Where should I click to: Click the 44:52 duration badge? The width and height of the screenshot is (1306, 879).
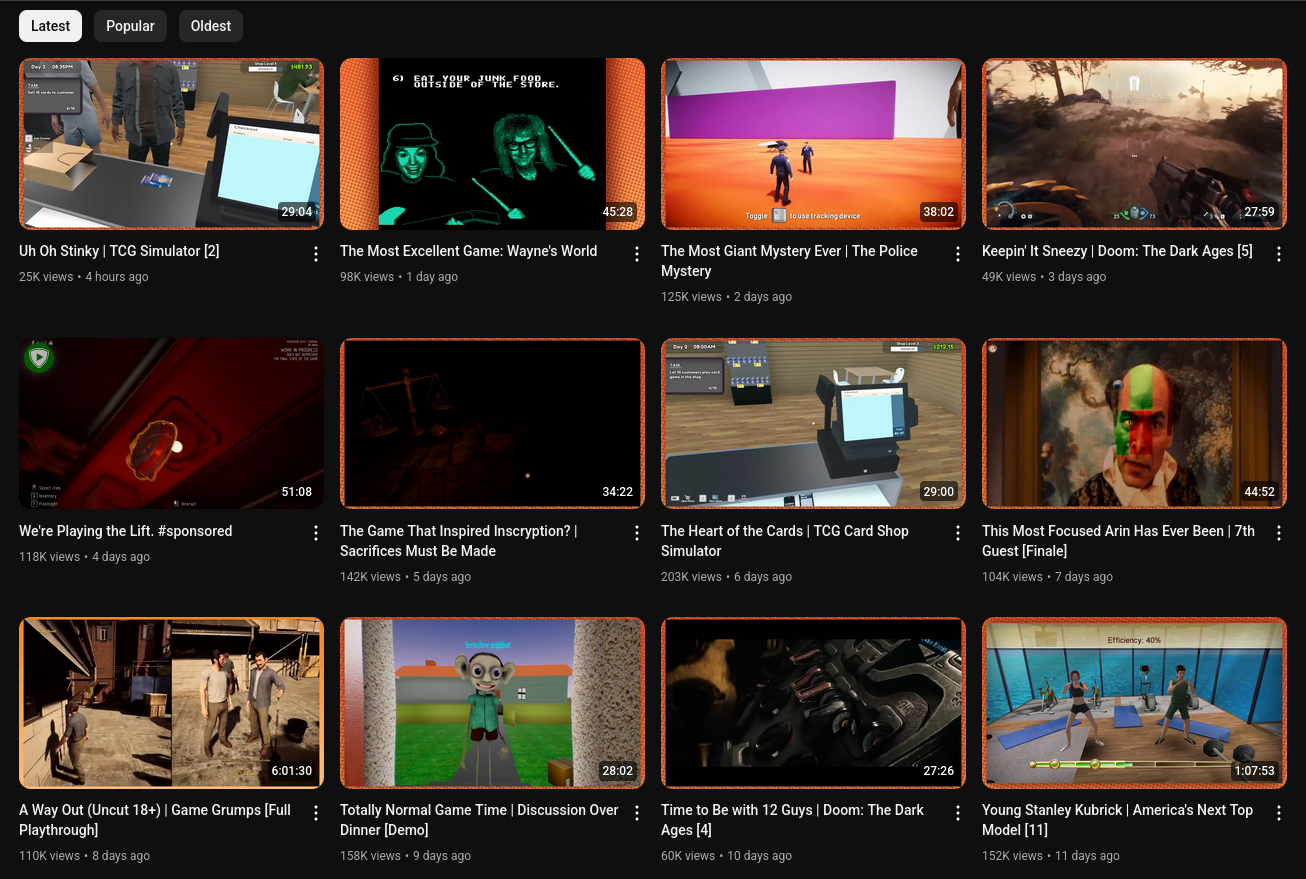click(x=1259, y=491)
